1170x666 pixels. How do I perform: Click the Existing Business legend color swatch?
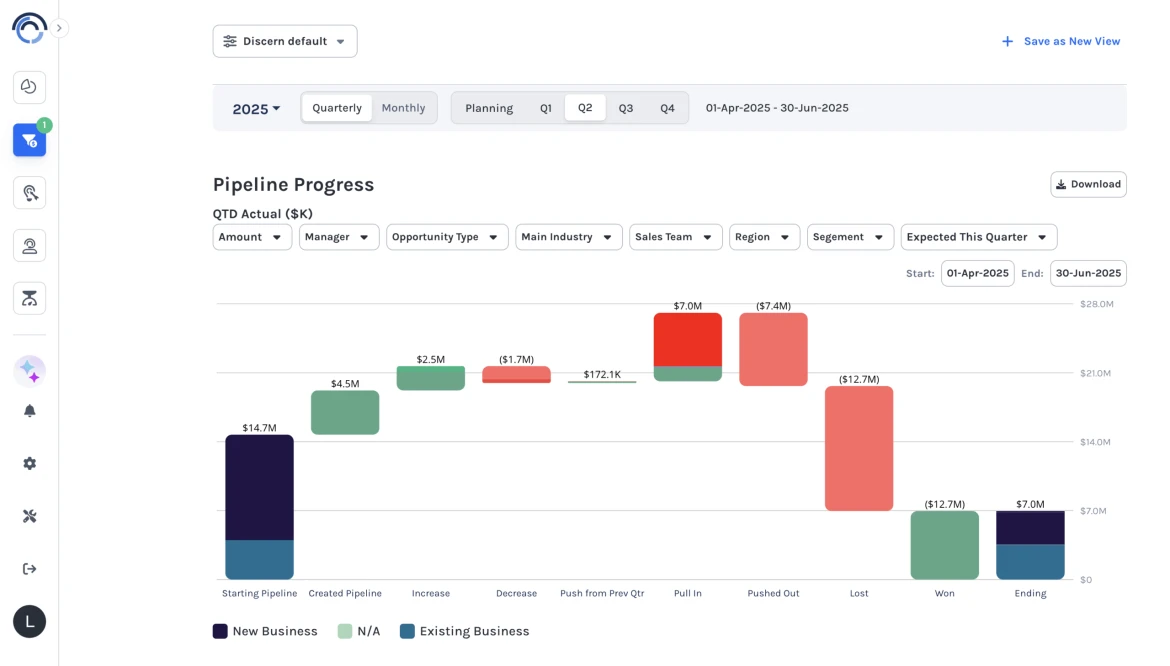407,632
